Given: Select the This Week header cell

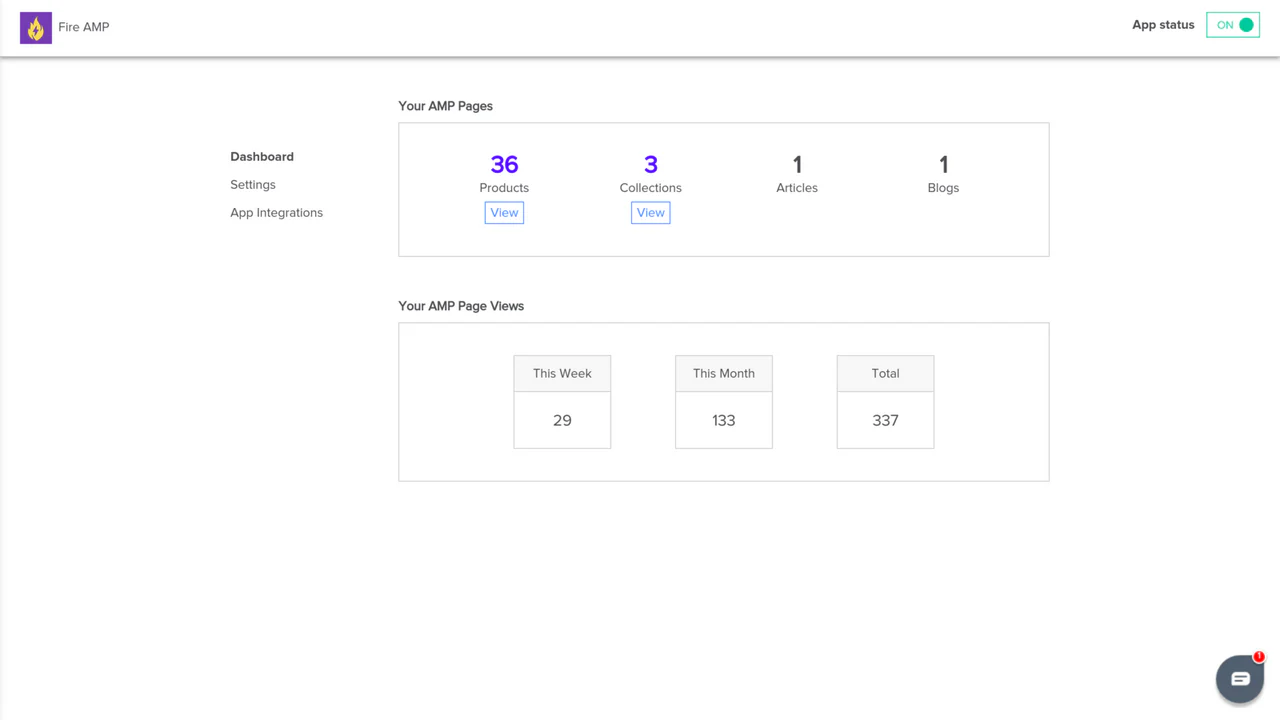Looking at the screenshot, I should pyautogui.click(x=562, y=373).
